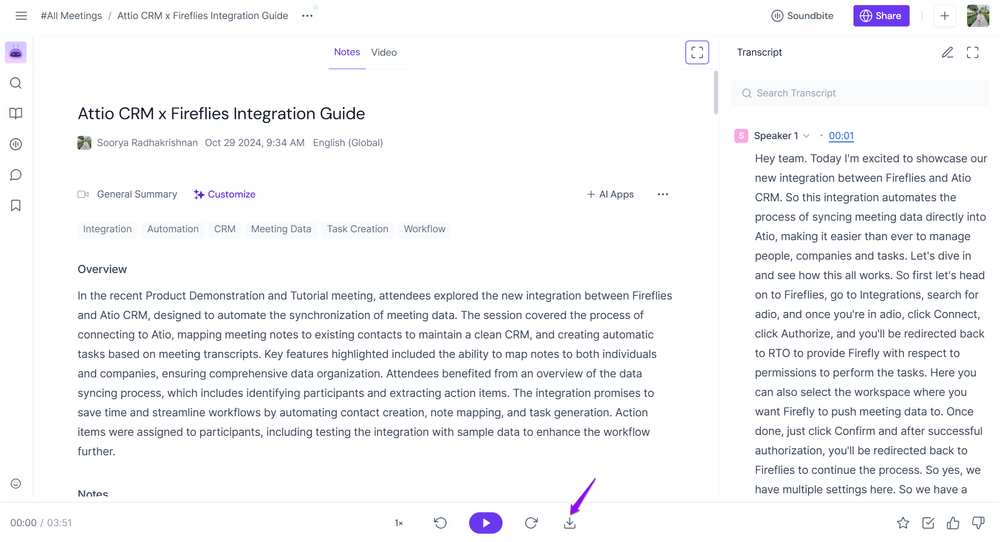Rewind playback with the back arrow
This screenshot has height=542, width=1000.
click(x=441, y=523)
